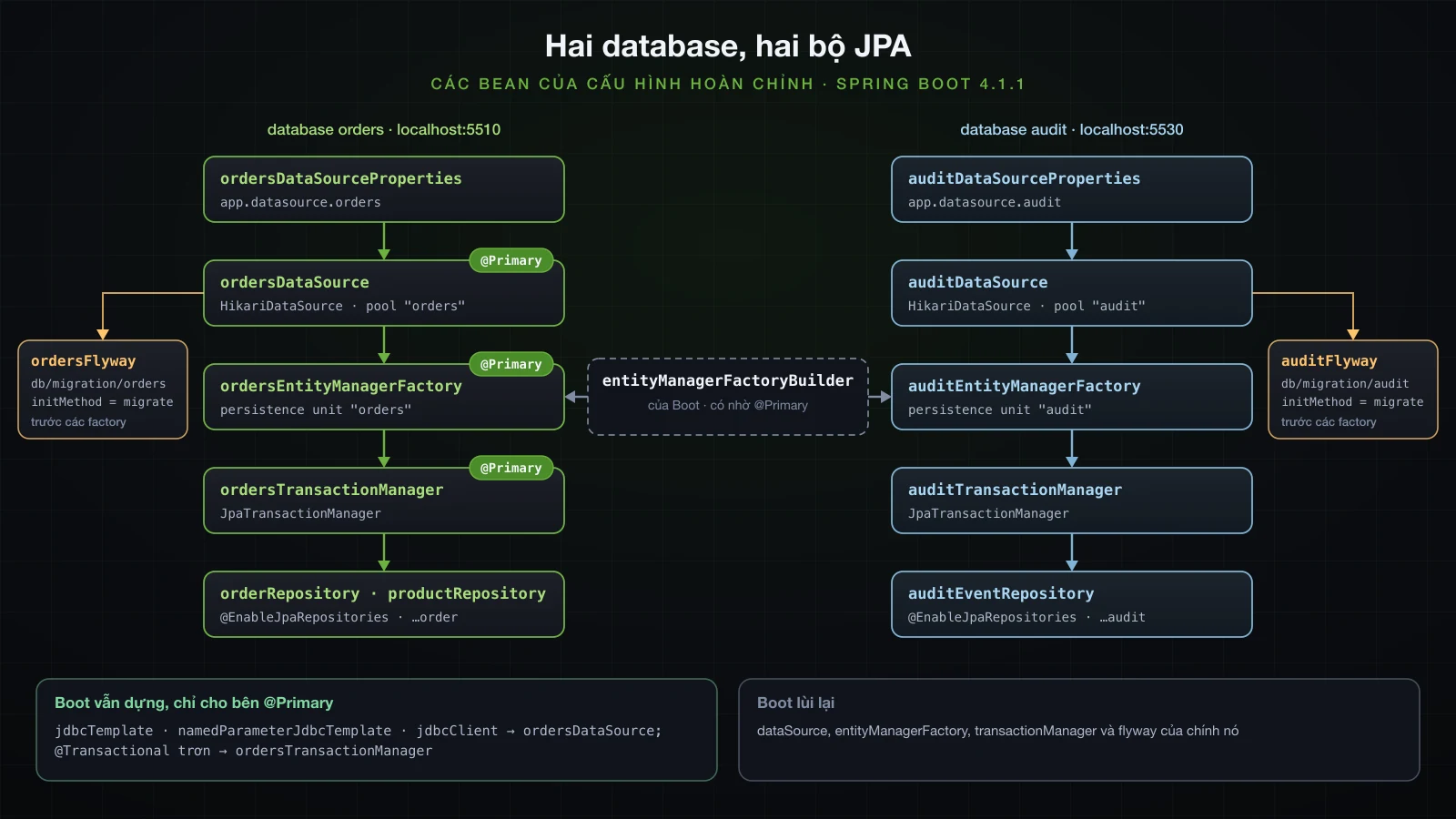The width and height of the screenshot is (1456, 819).
Task: Click "db/migration/orders" path text
Action: point(98,384)
